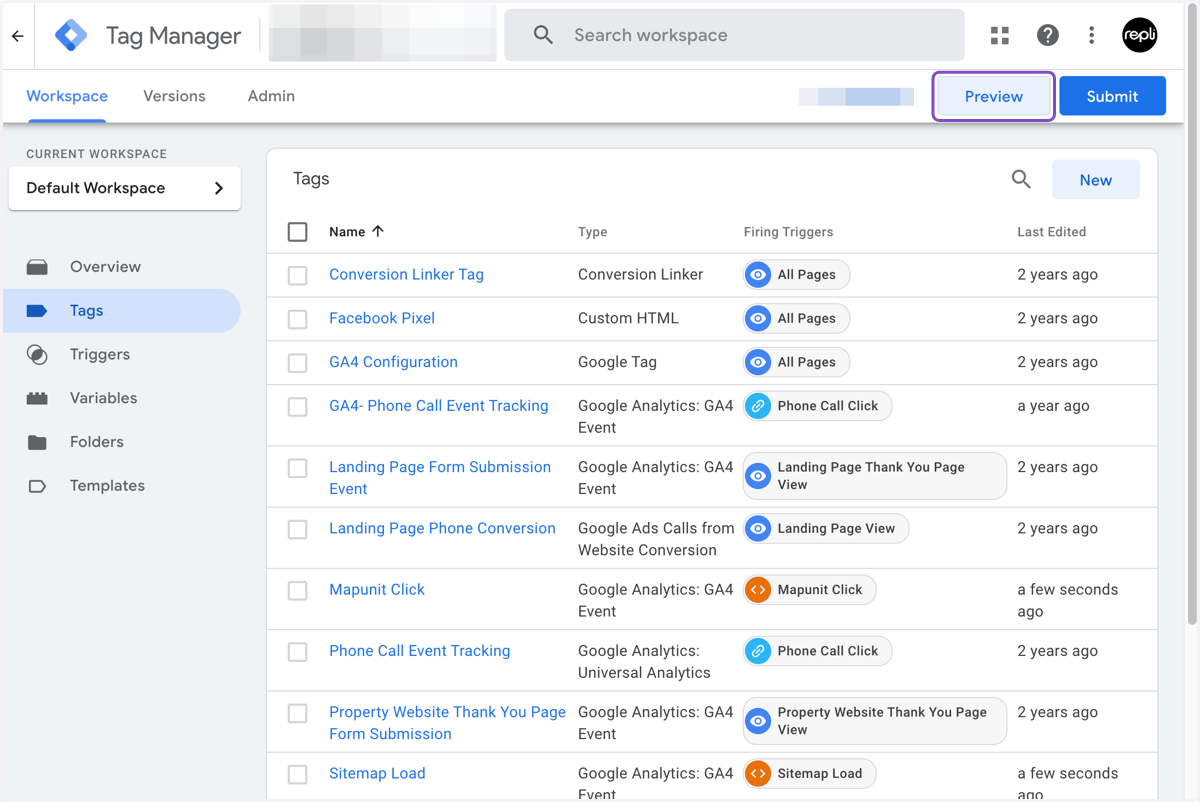Click the Triggers sidebar icon
The height and width of the screenshot is (802, 1200).
click(37, 355)
